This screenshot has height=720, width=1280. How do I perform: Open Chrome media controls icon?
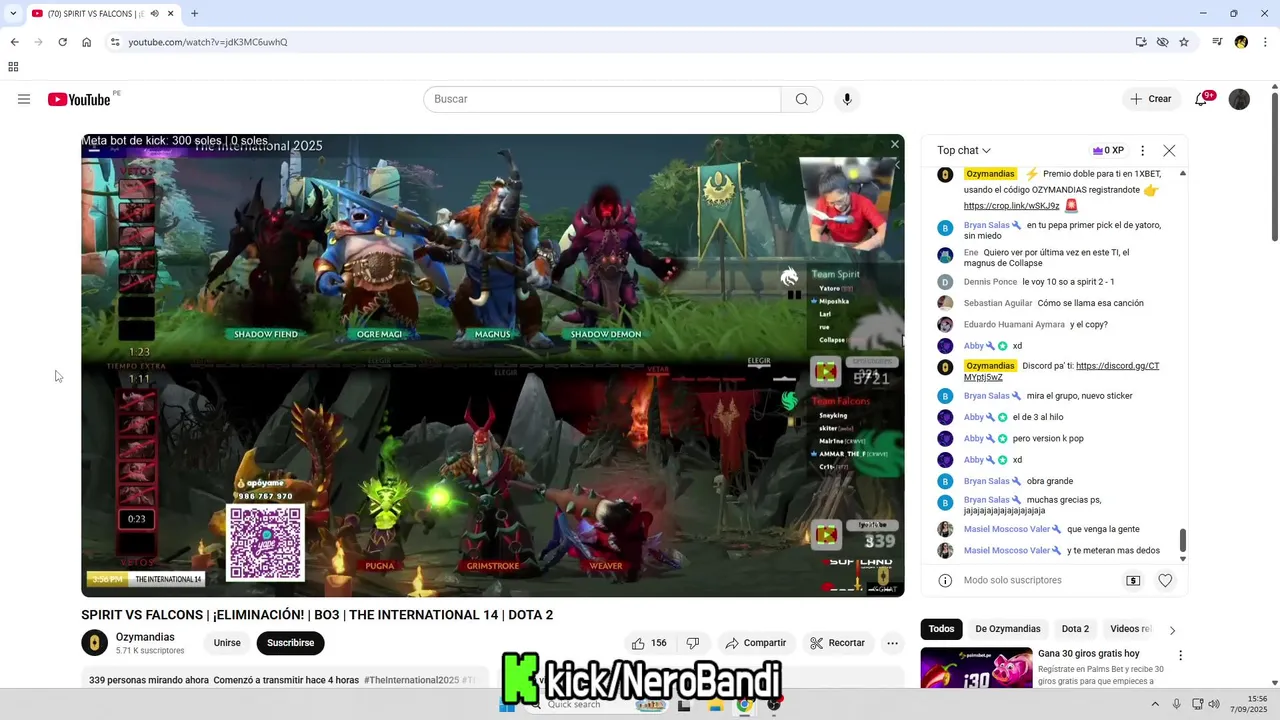coord(1217,42)
